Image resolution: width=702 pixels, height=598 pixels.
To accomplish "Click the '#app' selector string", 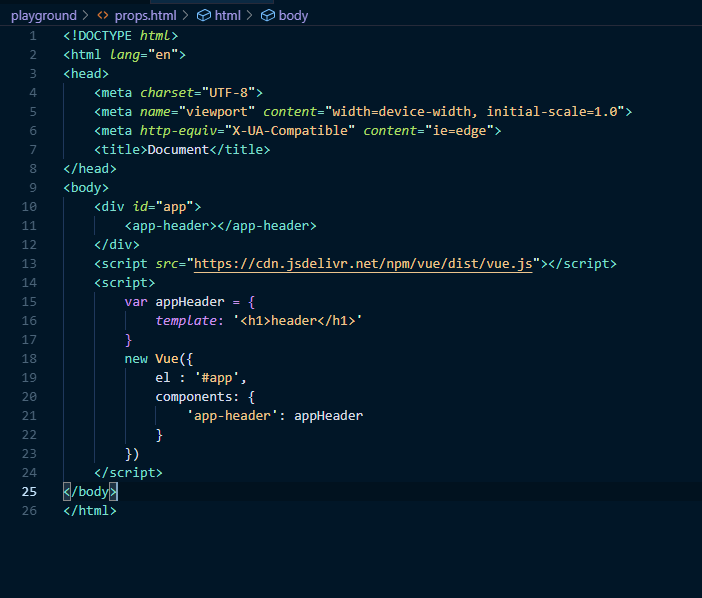I will (217, 377).
